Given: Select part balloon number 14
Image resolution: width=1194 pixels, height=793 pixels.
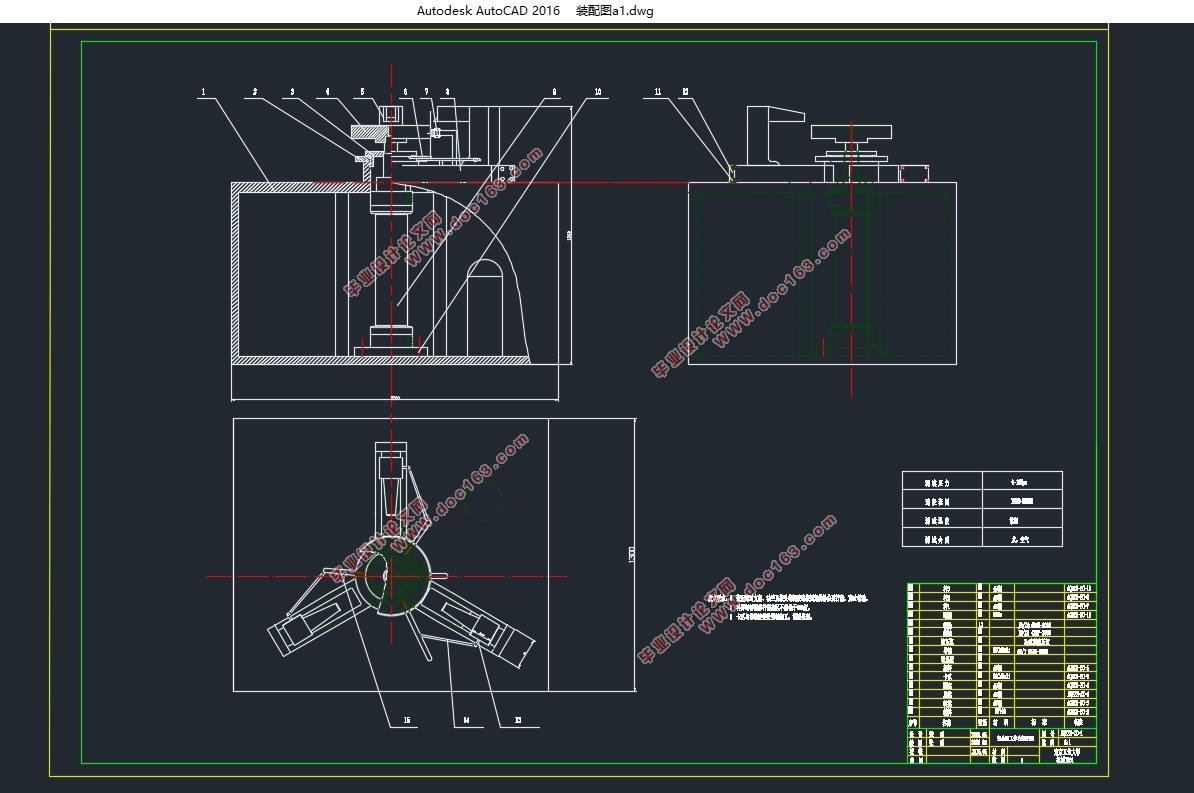Looking at the screenshot, I should click(x=466, y=720).
